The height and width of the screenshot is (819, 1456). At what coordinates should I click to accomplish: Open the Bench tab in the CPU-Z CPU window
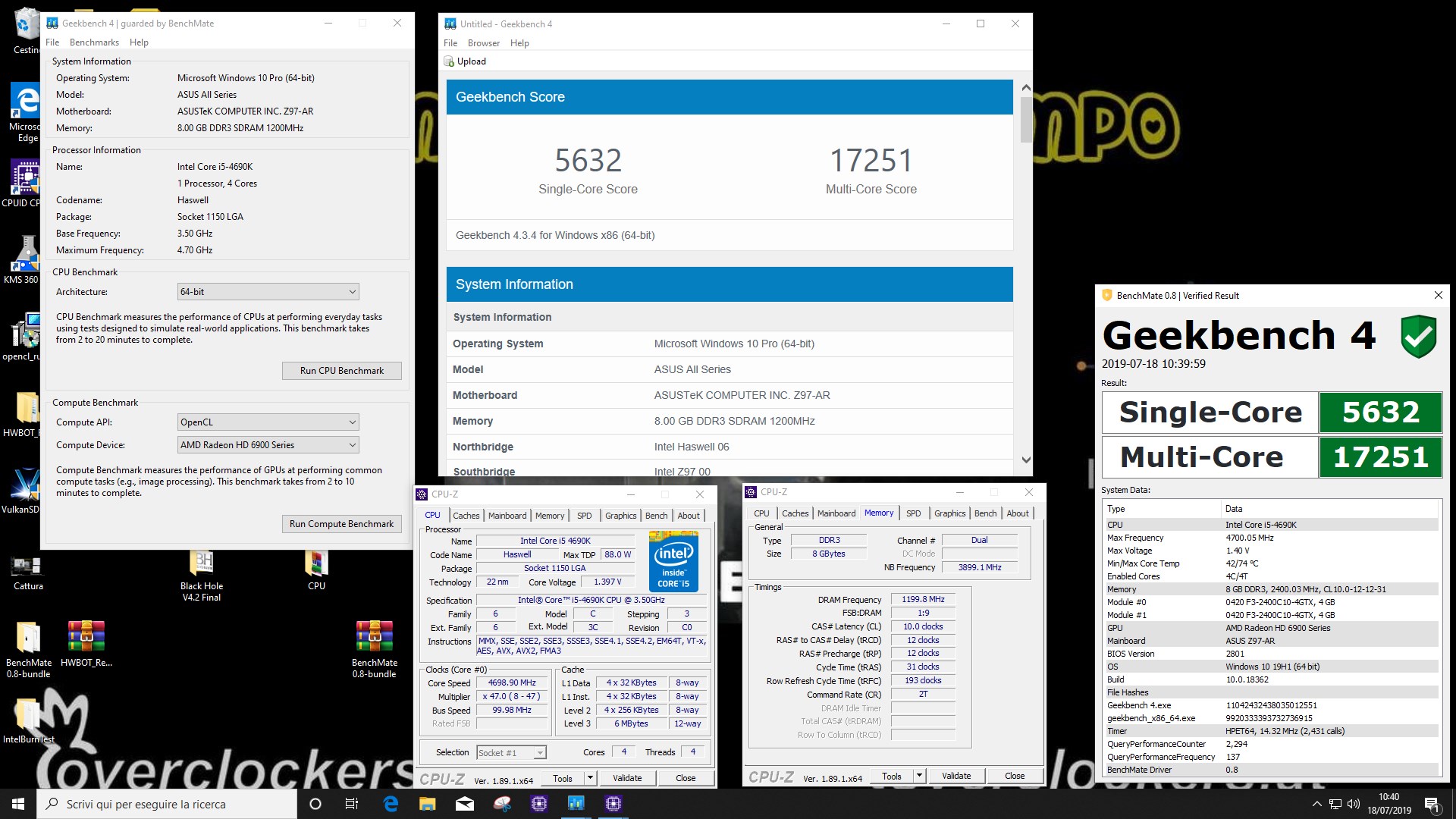(657, 516)
